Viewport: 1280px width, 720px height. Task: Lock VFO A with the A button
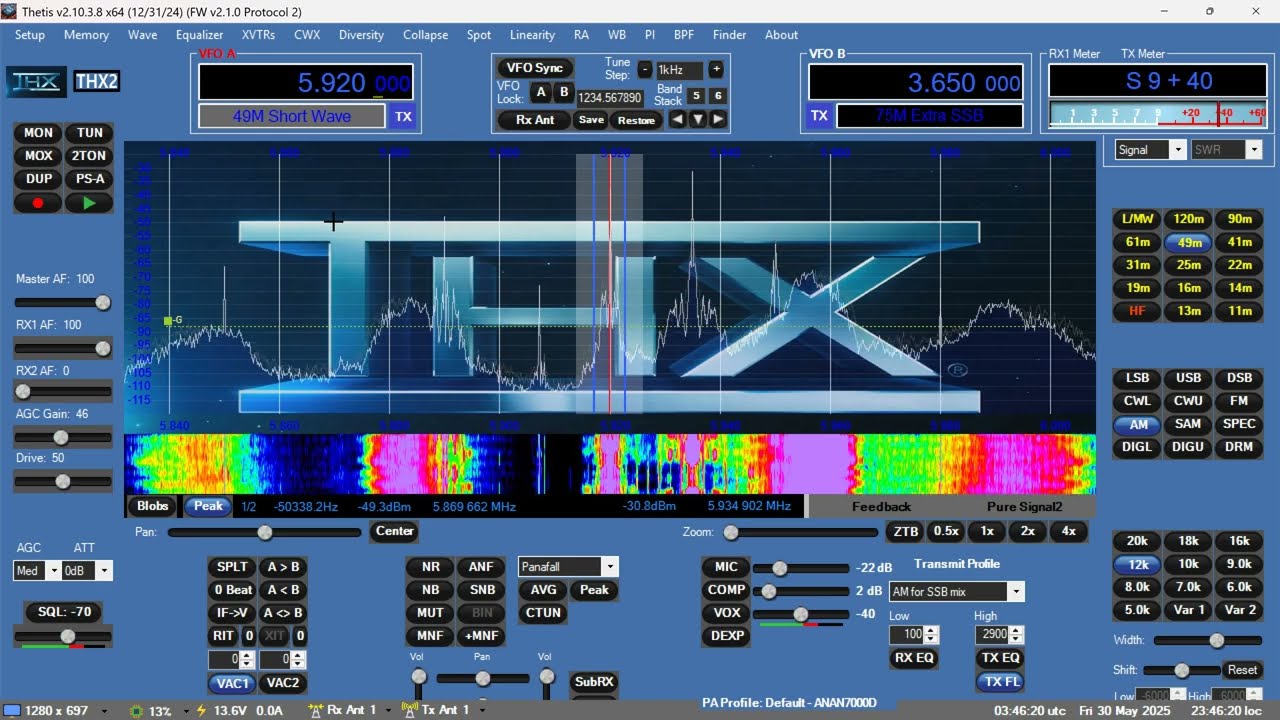click(x=540, y=93)
